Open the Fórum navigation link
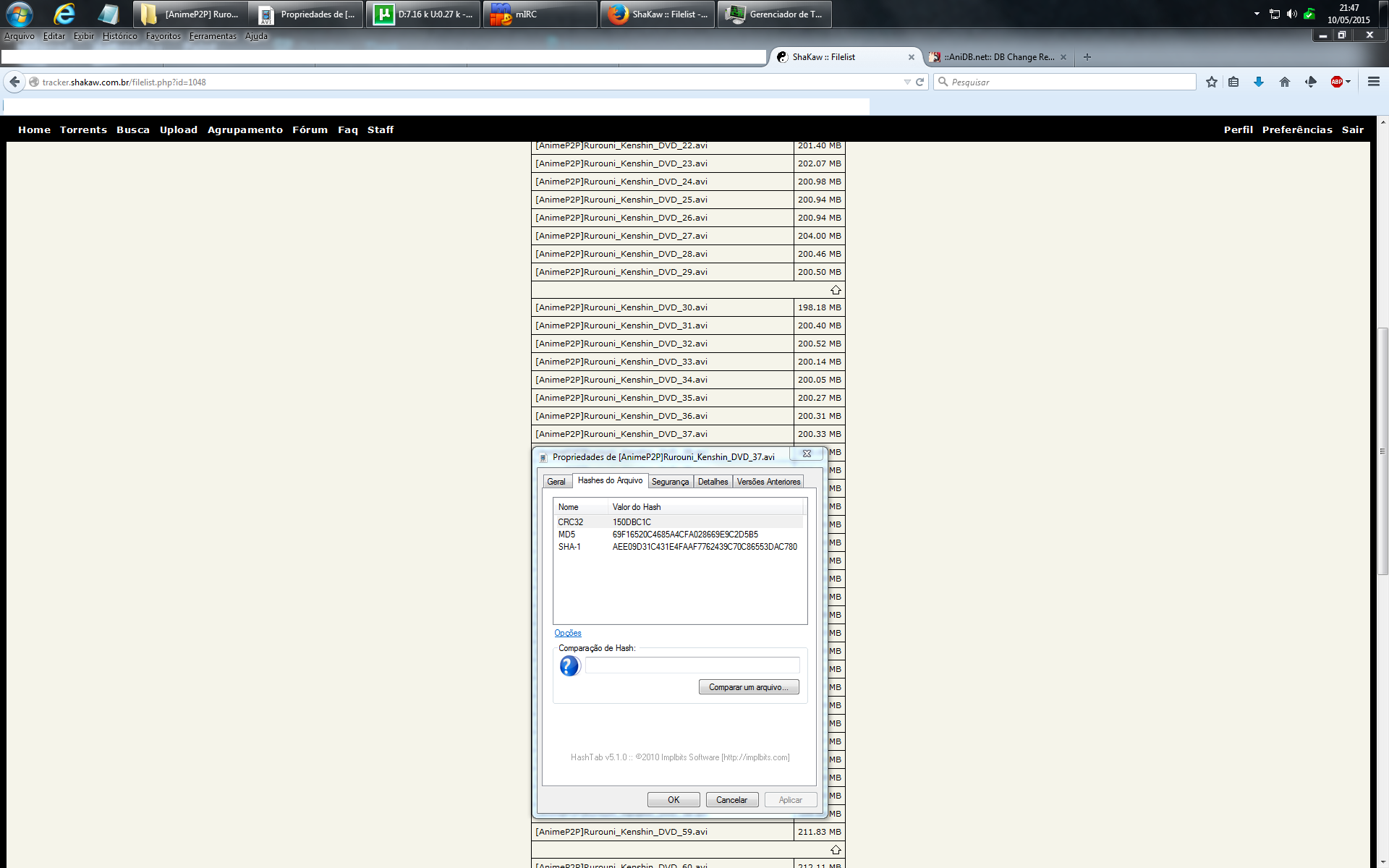The image size is (1389, 868). tap(310, 130)
